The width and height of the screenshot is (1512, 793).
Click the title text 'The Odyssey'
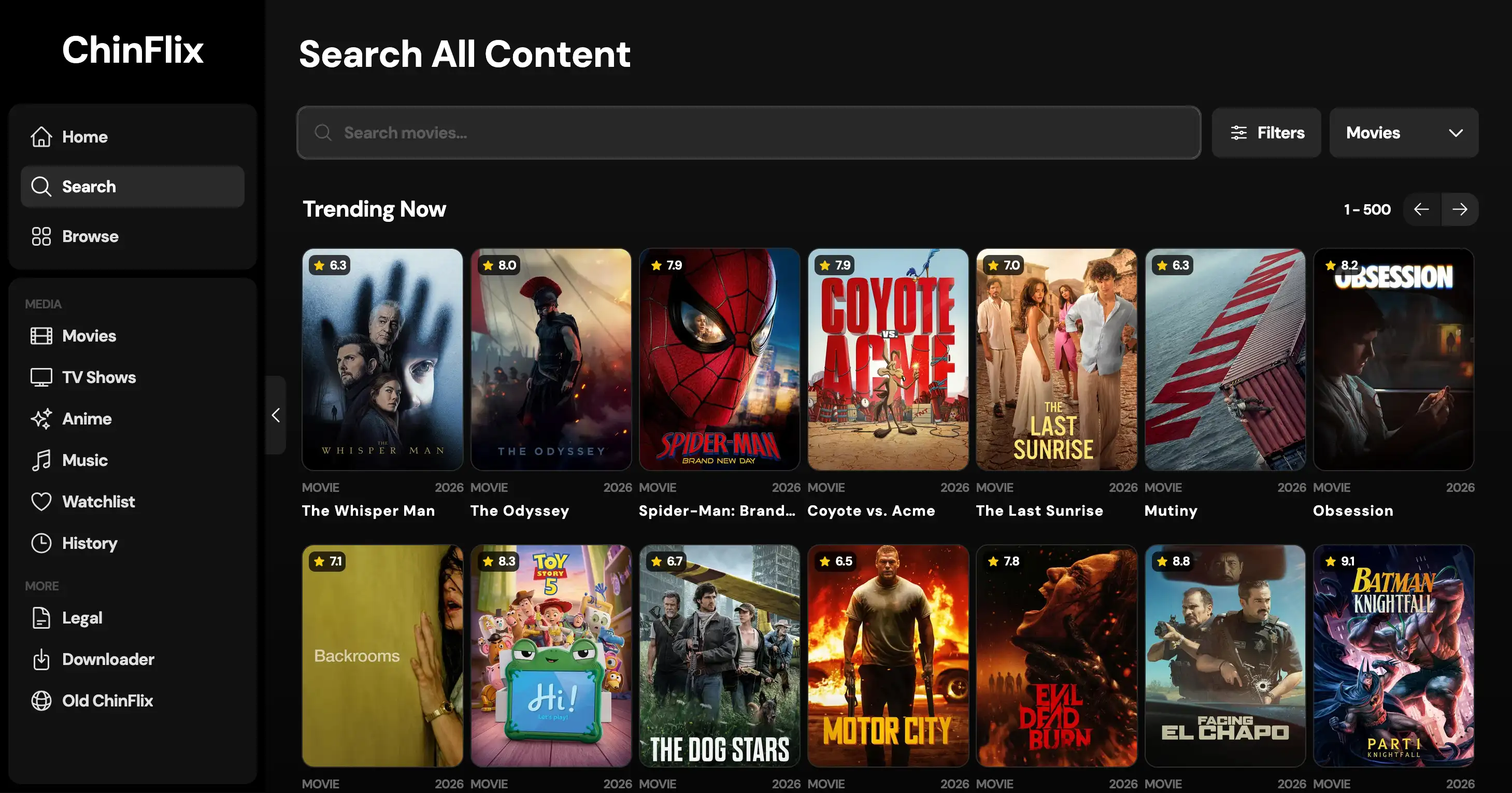point(519,511)
